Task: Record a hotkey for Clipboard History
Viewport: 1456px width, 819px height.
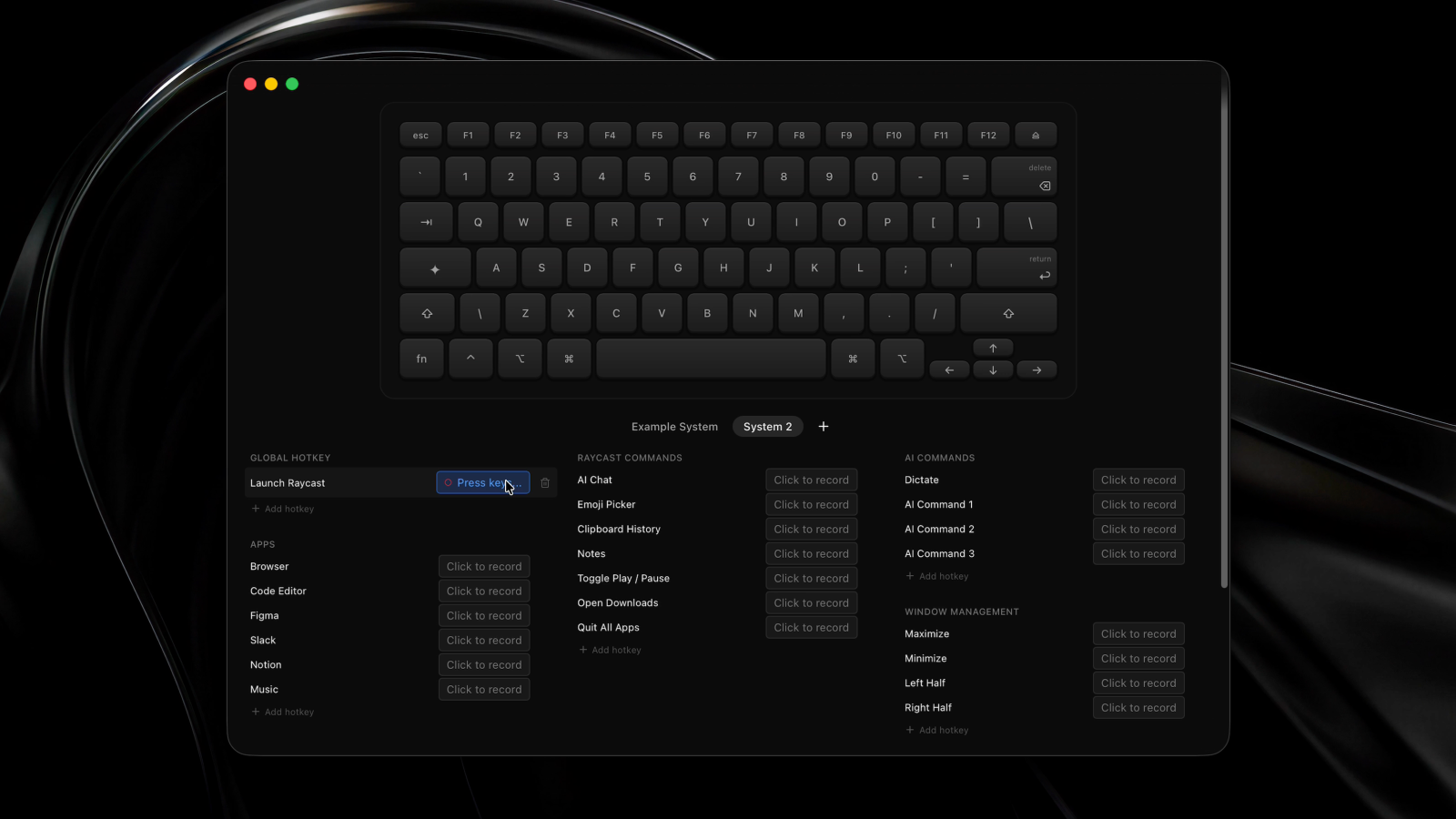Action: pos(811,530)
